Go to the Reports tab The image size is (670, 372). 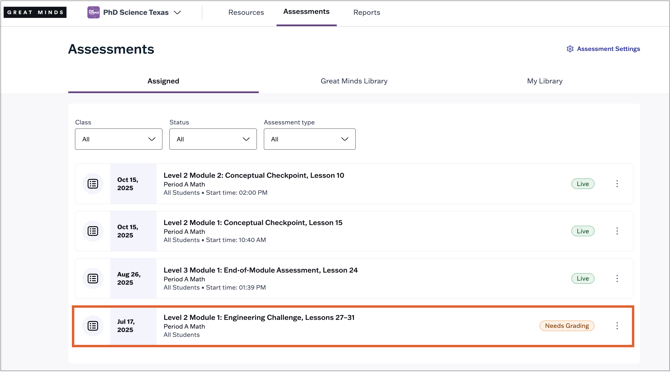(x=367, y=12)
